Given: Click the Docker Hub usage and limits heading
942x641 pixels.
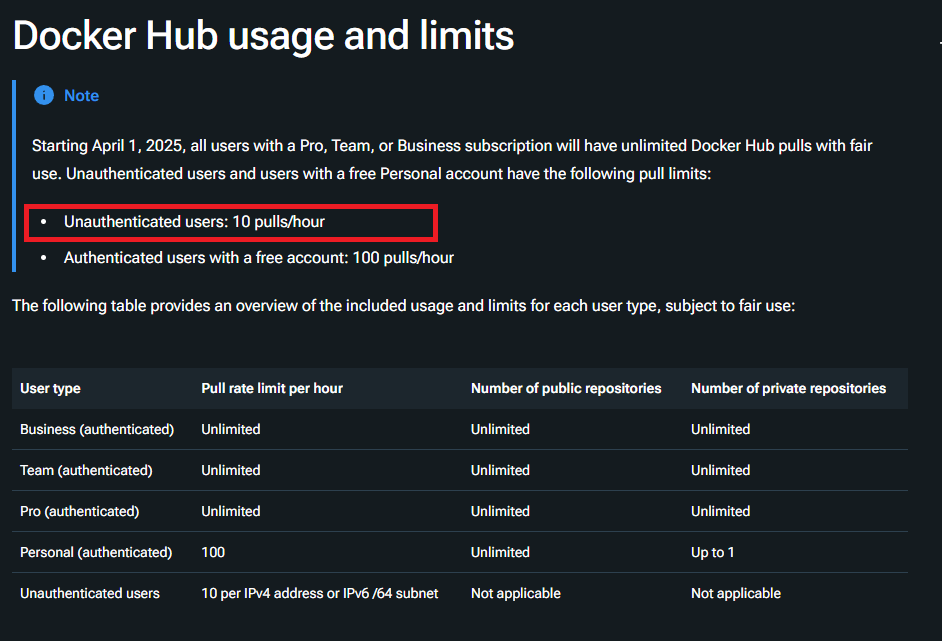Looking at the screenshot, I should point(263,35).
